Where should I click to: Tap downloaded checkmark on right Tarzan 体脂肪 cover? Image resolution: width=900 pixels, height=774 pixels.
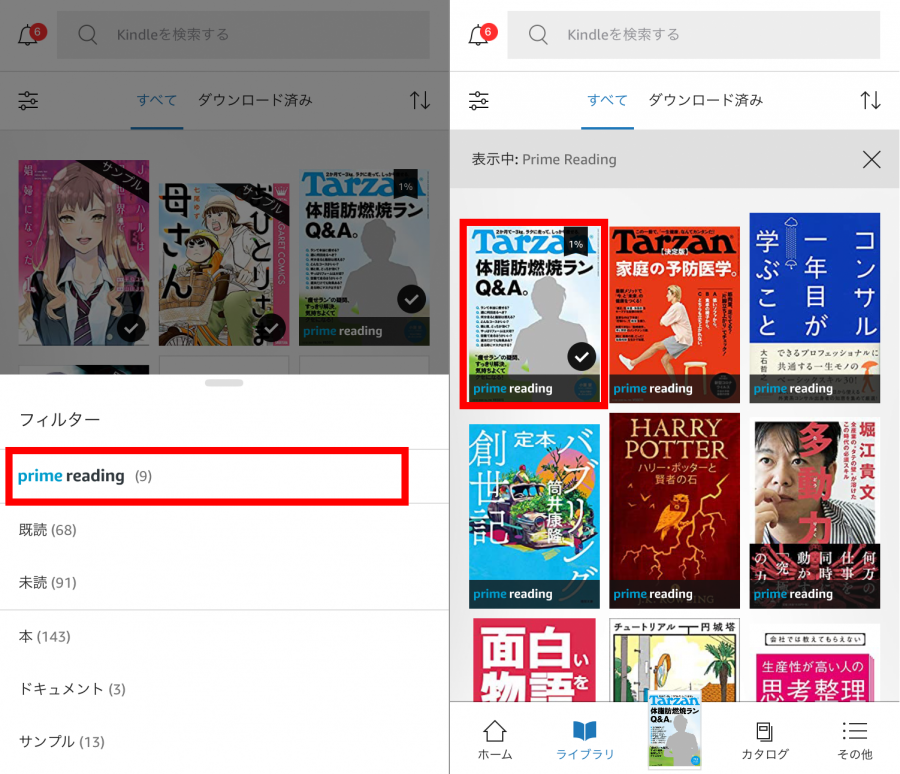tap(581, 357)
